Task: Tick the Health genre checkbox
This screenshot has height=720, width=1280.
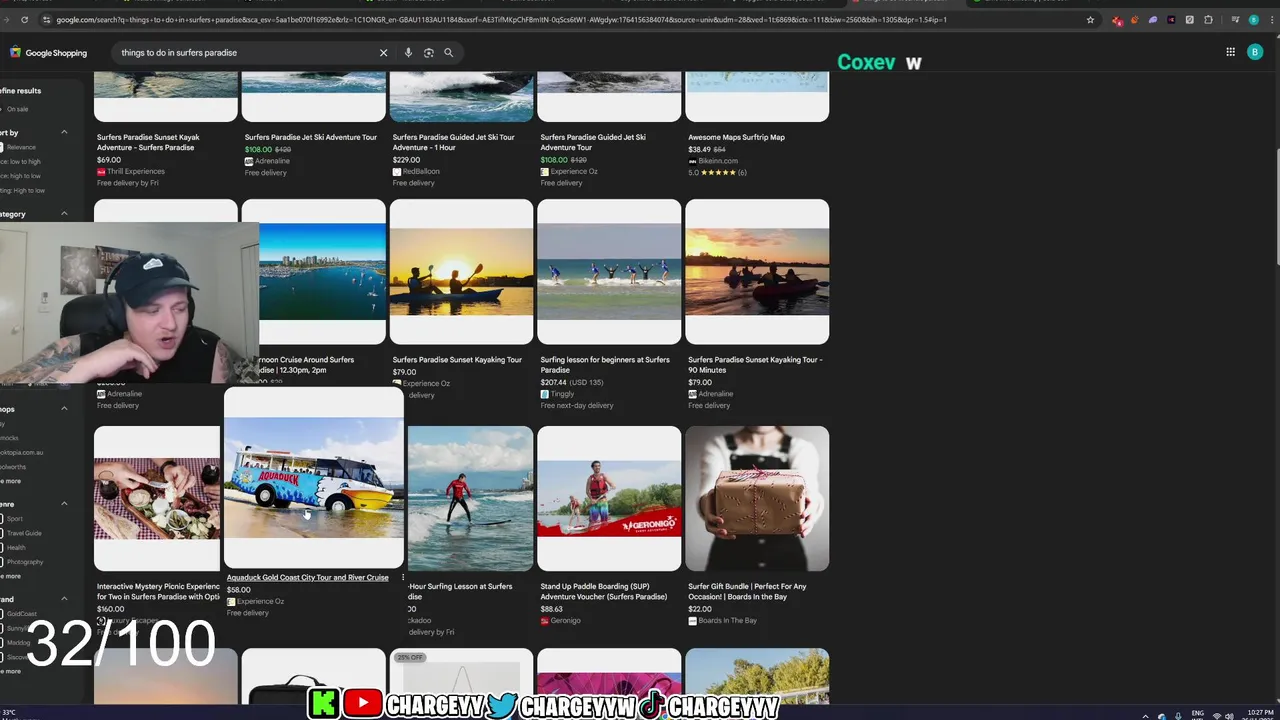Action: (2, 547)
